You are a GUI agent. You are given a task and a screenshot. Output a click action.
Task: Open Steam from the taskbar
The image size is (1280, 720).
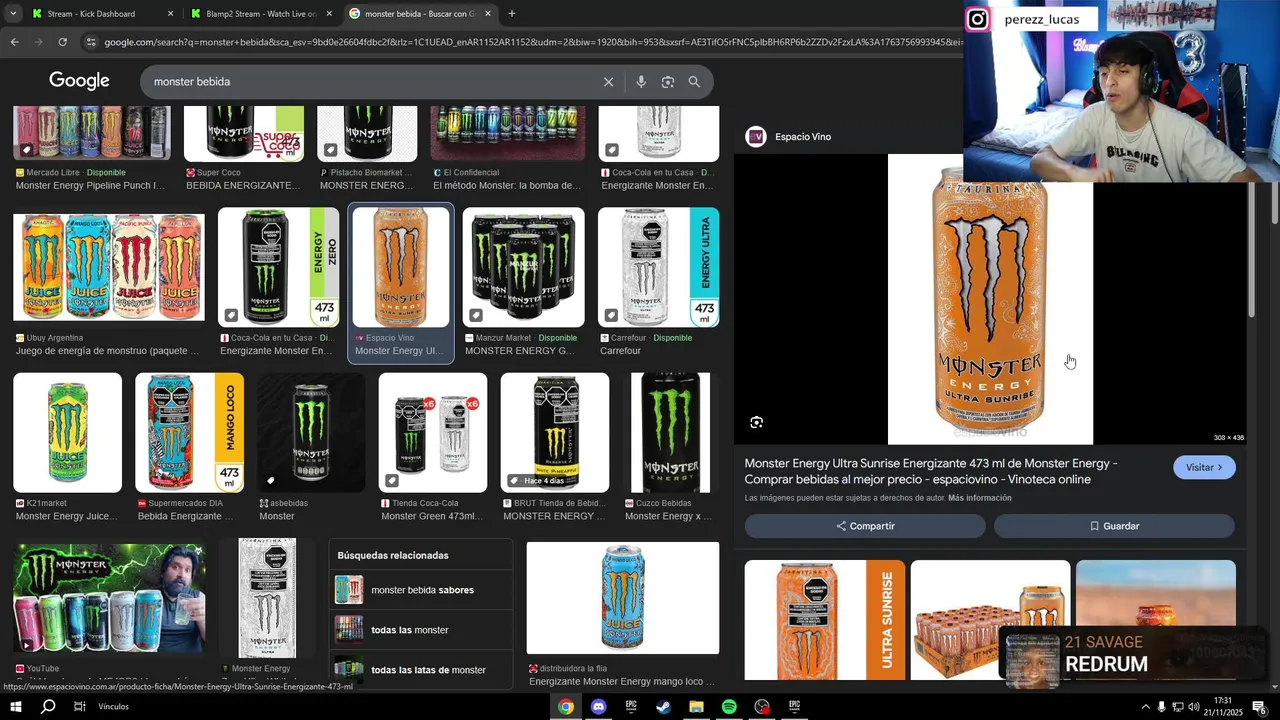click(663, 706)
